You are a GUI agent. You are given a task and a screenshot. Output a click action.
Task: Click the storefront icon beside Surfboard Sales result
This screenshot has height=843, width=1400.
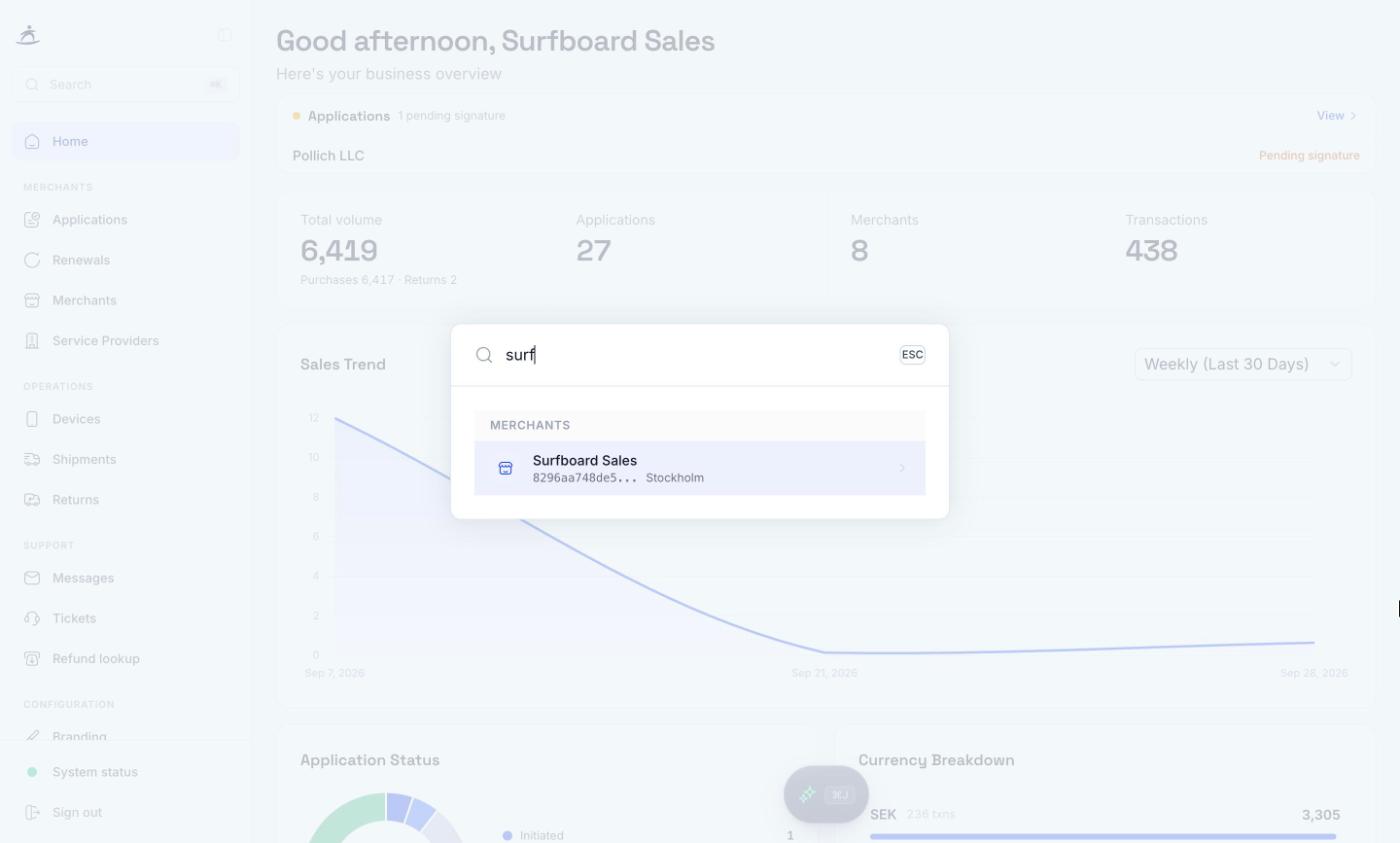click(x=505, y=468)
